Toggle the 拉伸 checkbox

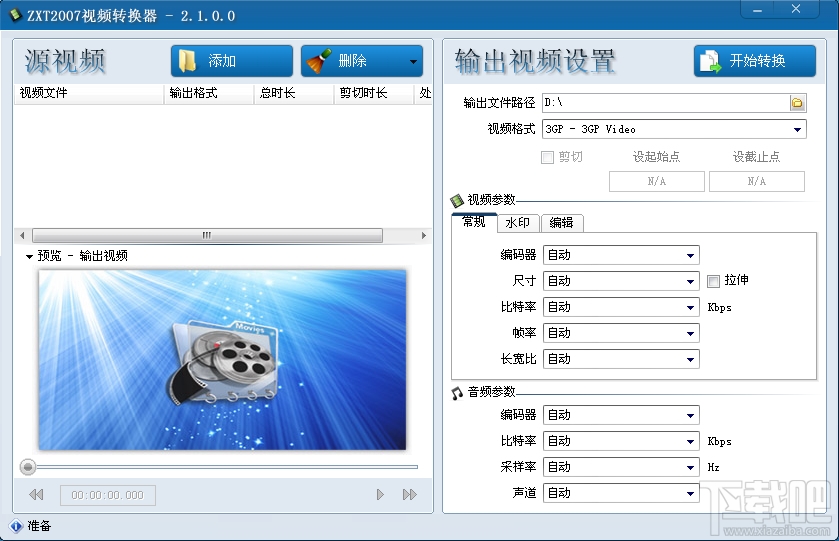coord(713,281)
